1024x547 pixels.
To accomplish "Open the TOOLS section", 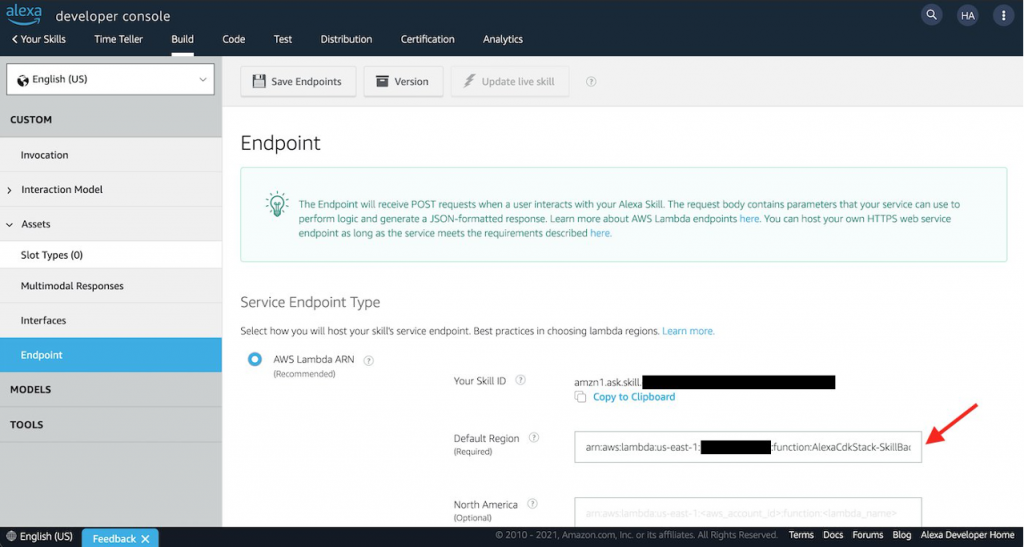I will tap(111, 424).
